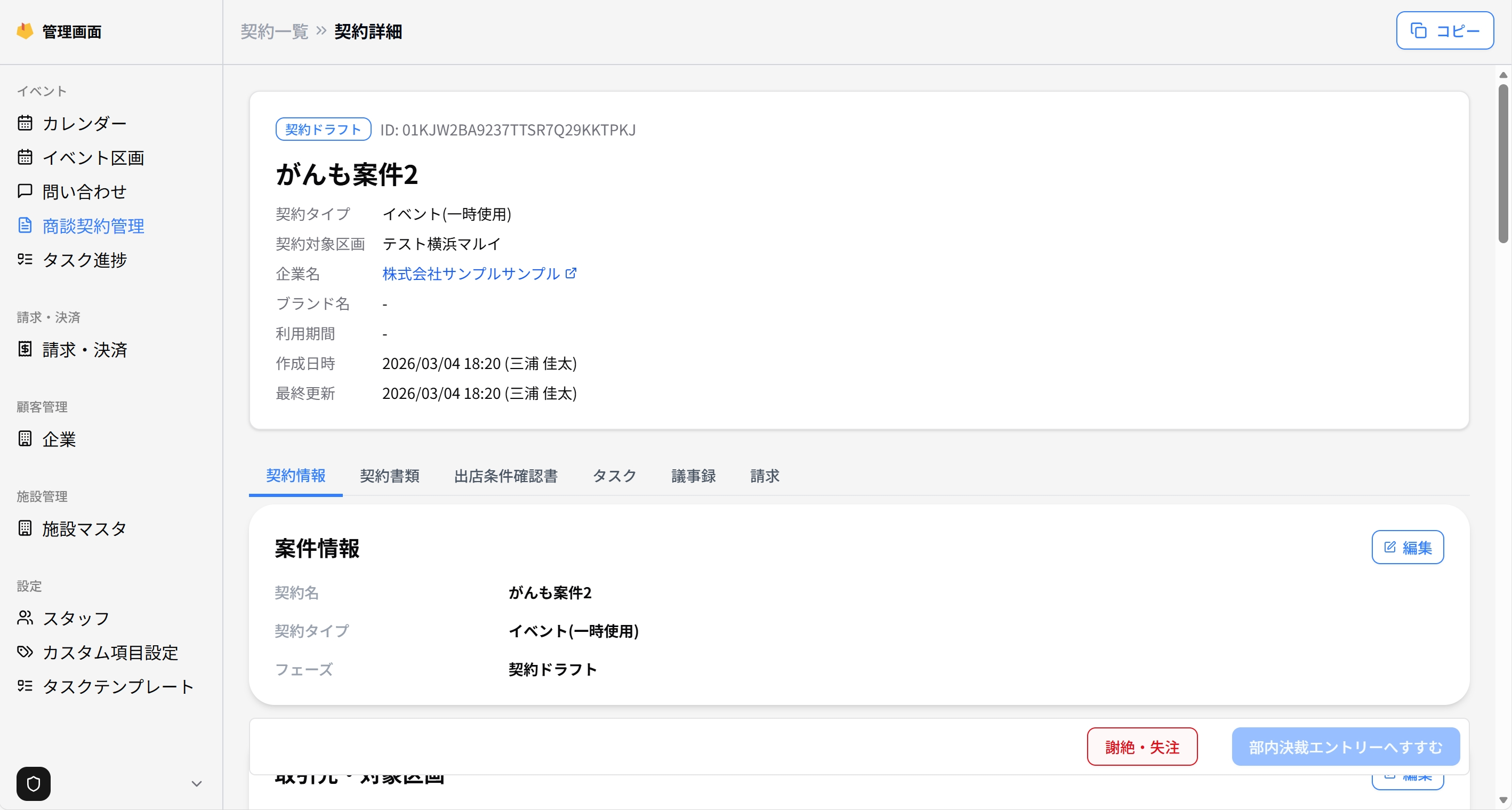Click the pencil icon in 案件情報 編集 button
1512x810 pixels.
(x=1390, y=547)
